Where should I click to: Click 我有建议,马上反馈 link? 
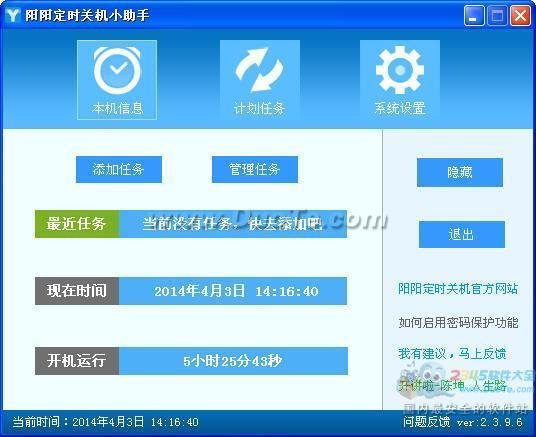click(x=452, y=353)
